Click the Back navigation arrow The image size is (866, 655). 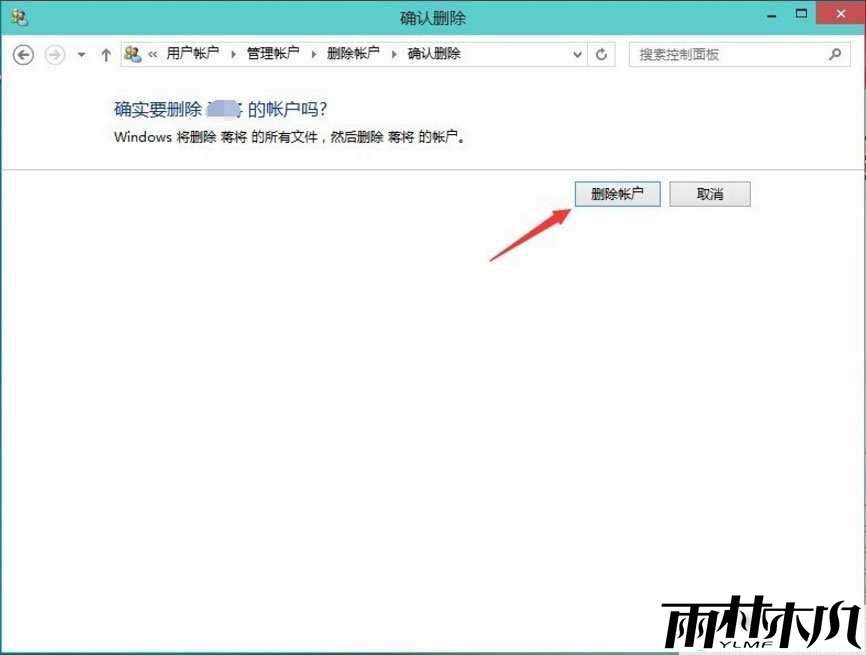coord(22,55)
